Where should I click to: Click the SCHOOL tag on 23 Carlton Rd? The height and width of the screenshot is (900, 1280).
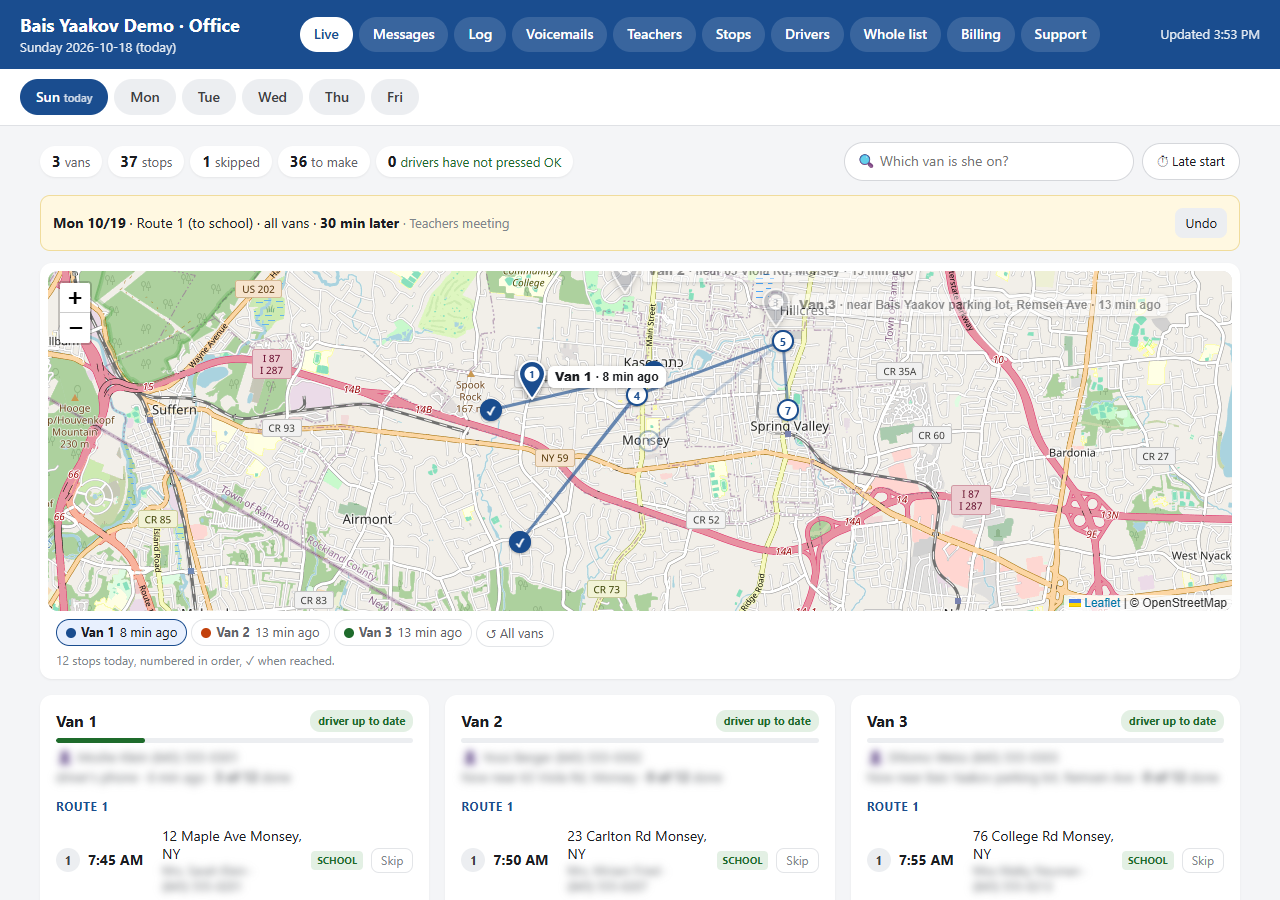[742, 861]
